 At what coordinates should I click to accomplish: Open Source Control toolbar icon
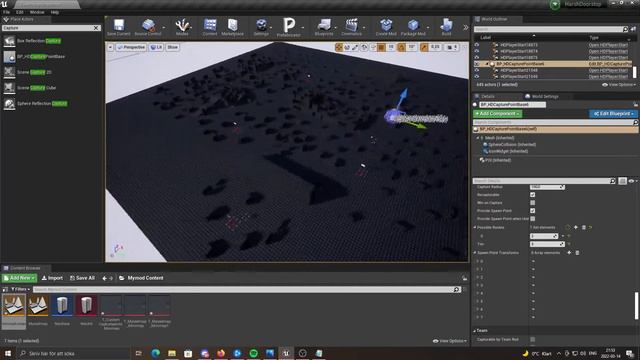click(148, 27)
